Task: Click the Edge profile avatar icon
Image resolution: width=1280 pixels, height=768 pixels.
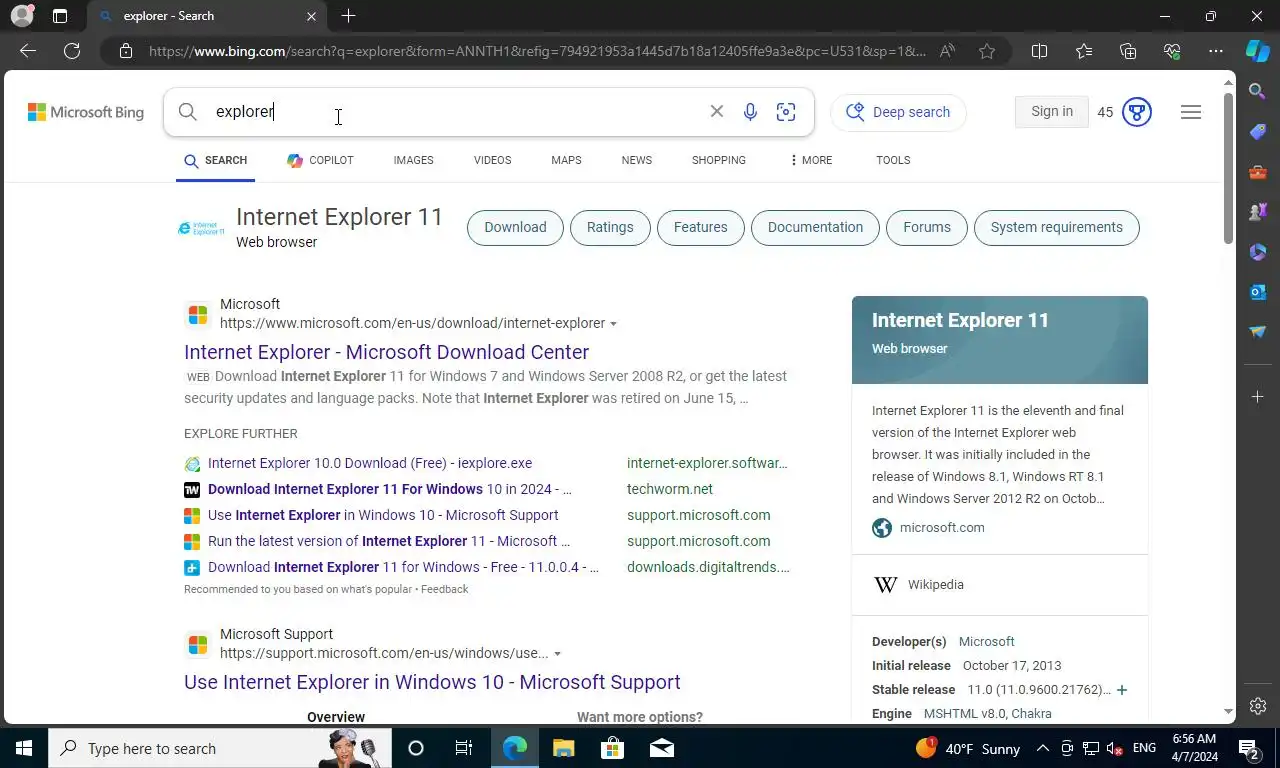Action: [x=21, y=16]
